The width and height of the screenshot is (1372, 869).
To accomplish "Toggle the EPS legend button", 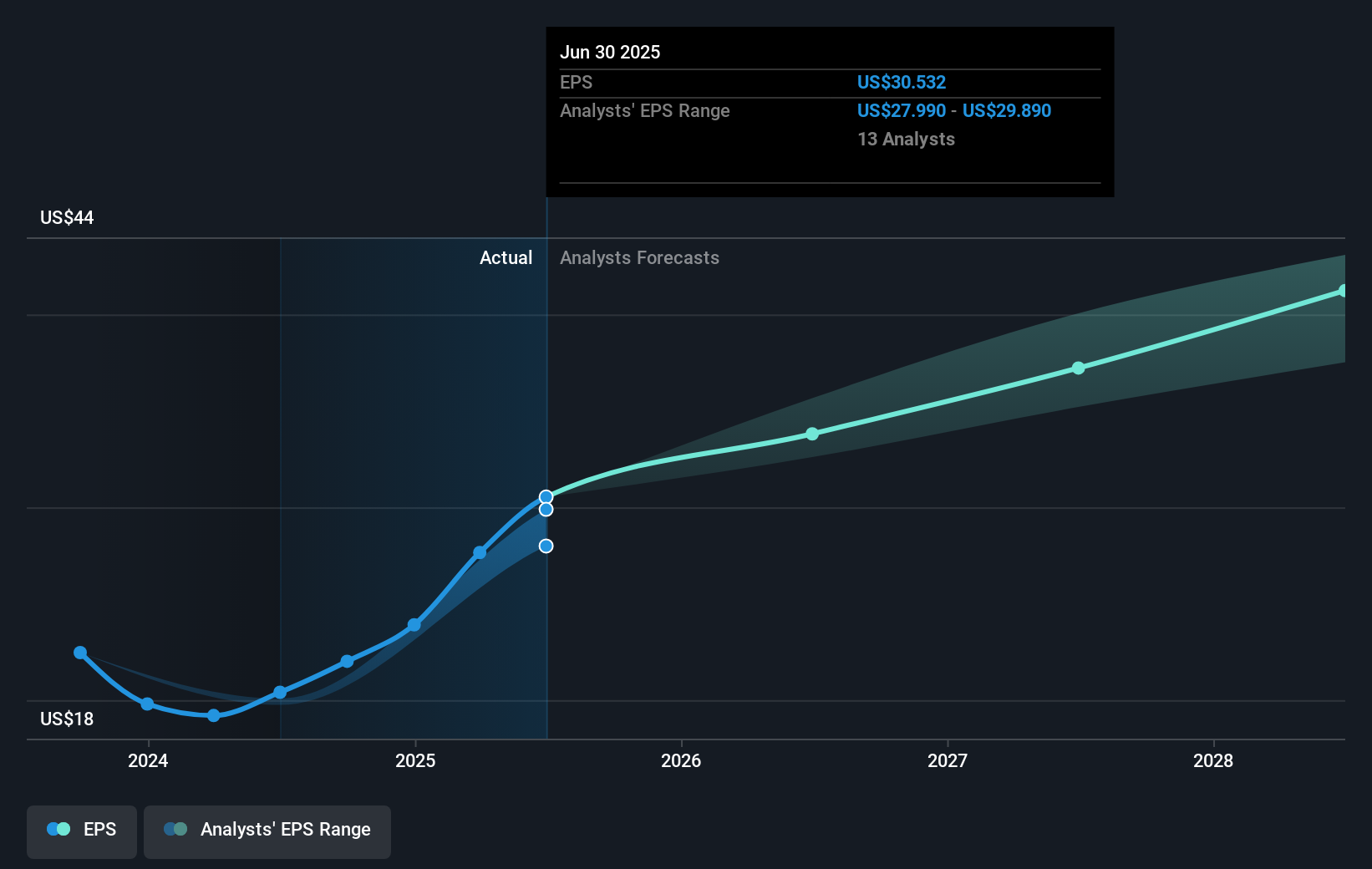I will tap(82, 831).
